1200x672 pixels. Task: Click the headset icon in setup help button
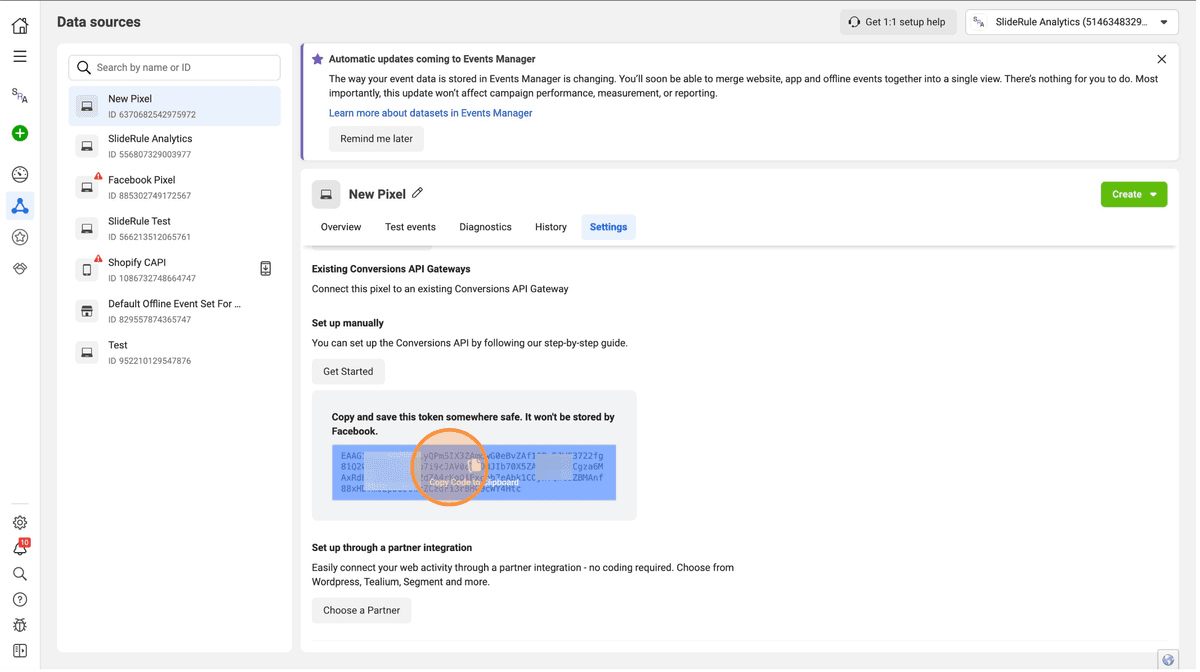[x=855, y=22]
